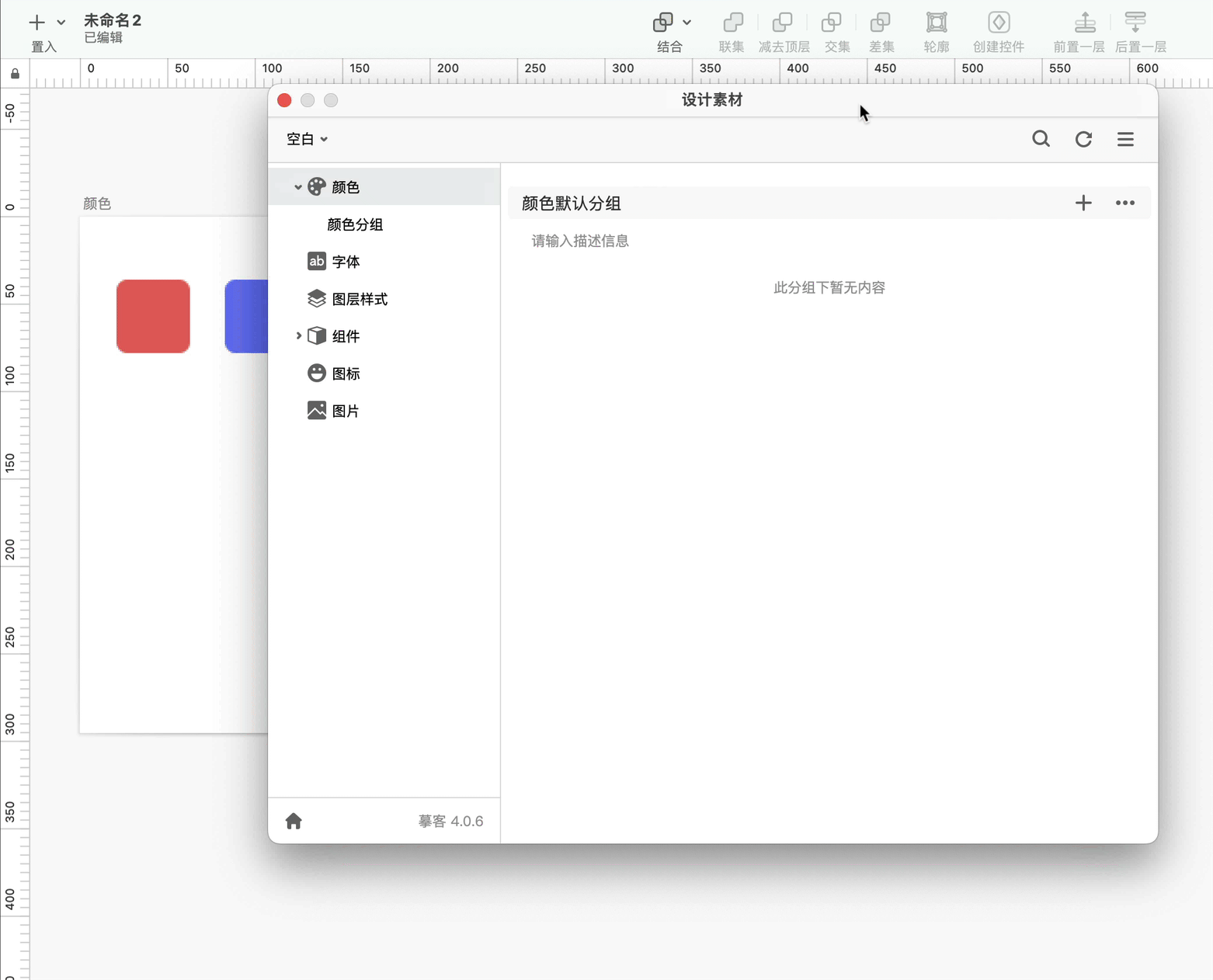
Task: Open the hamburger list menu icon
Action: pos(1125,139)
